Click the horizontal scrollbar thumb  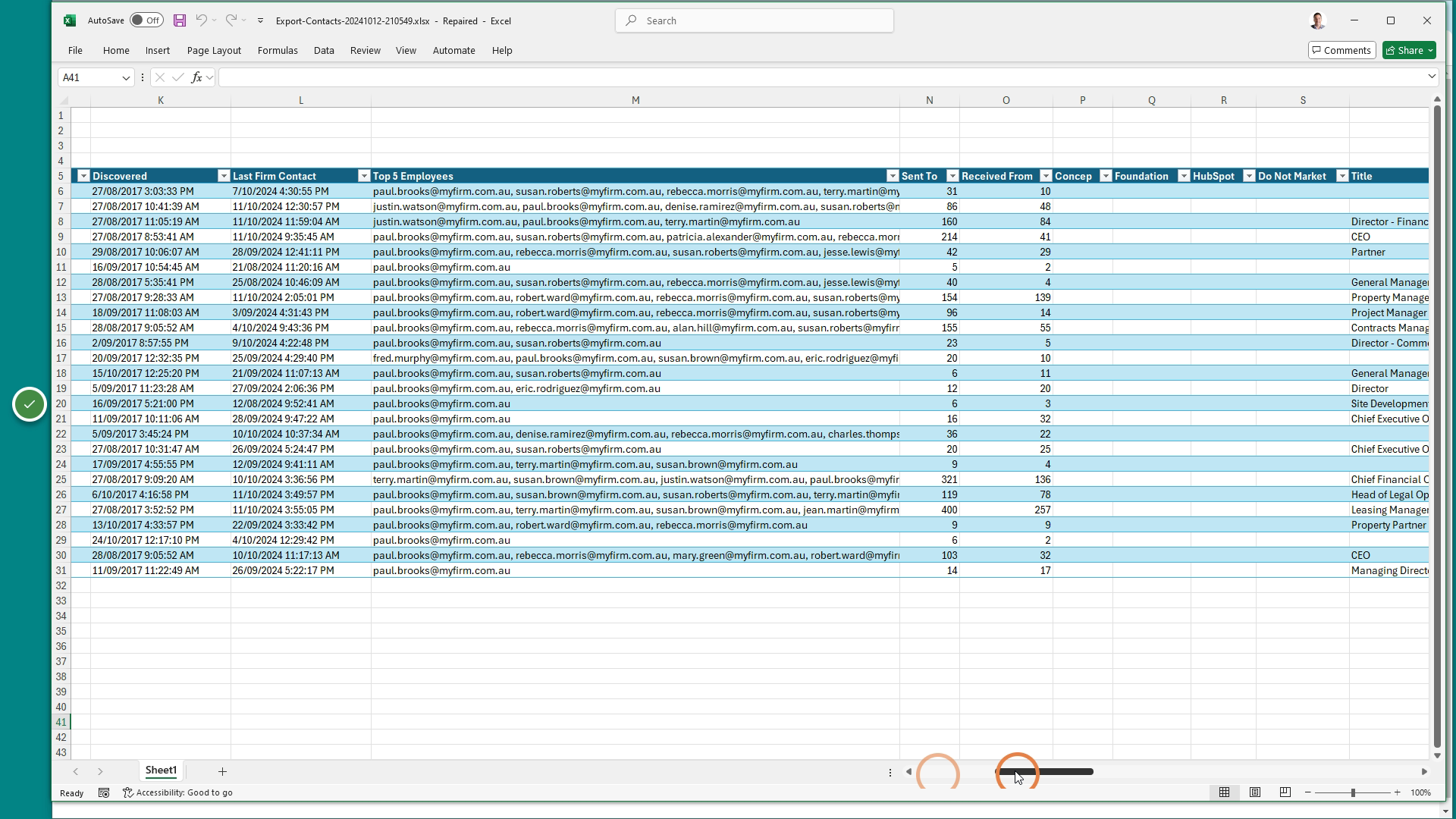pos(1045,771)
